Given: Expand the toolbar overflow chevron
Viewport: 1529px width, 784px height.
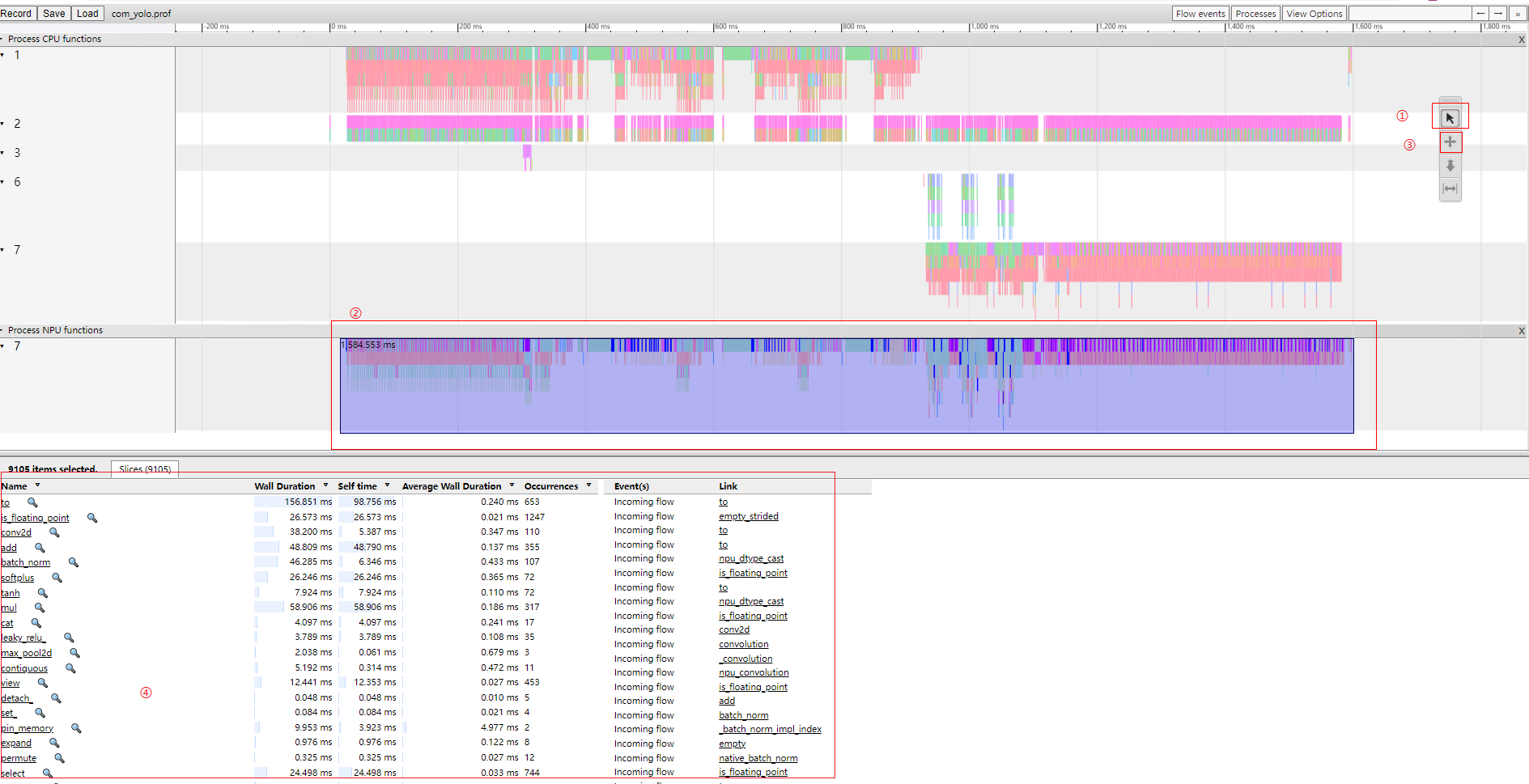Looking at the screenshot, I should 1518,14.
